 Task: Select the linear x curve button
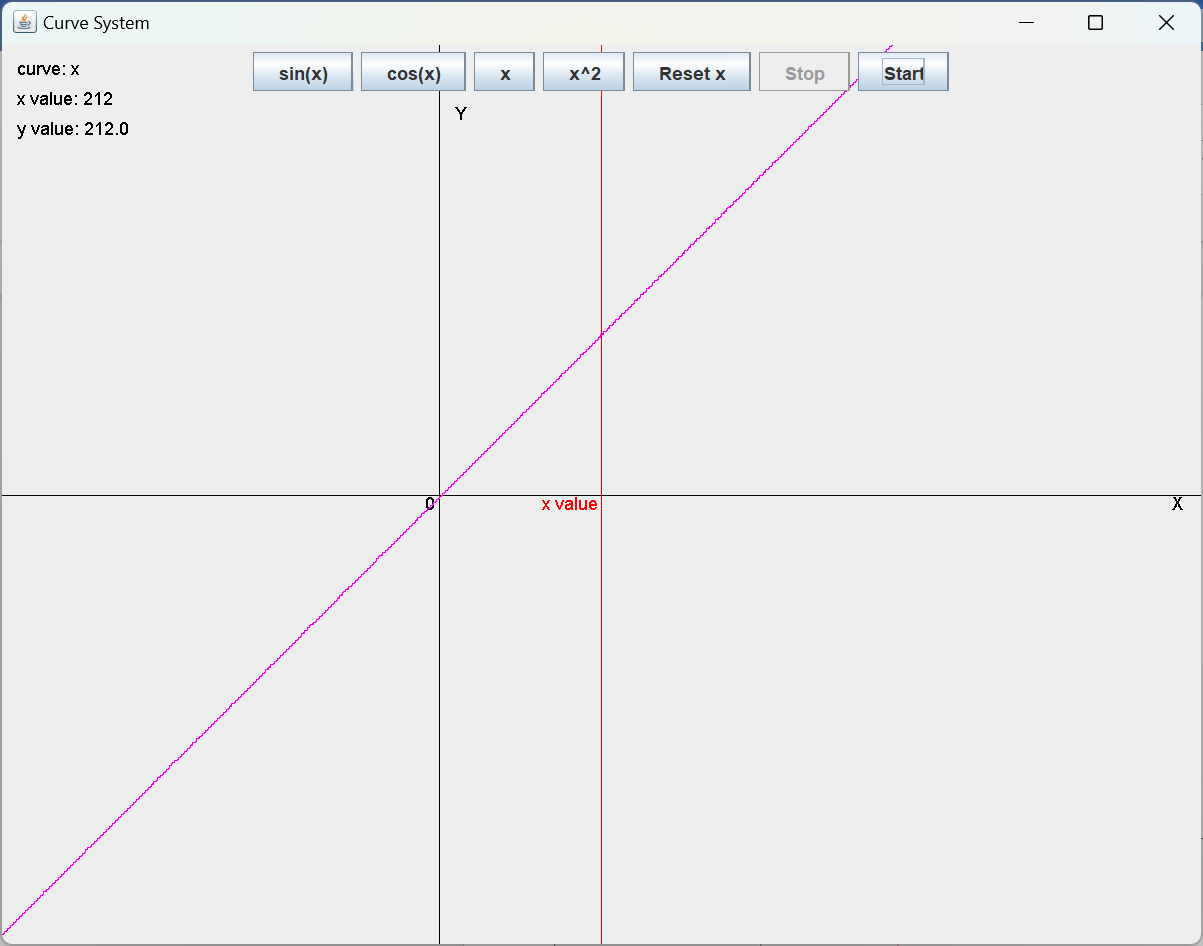pos(505,73)
